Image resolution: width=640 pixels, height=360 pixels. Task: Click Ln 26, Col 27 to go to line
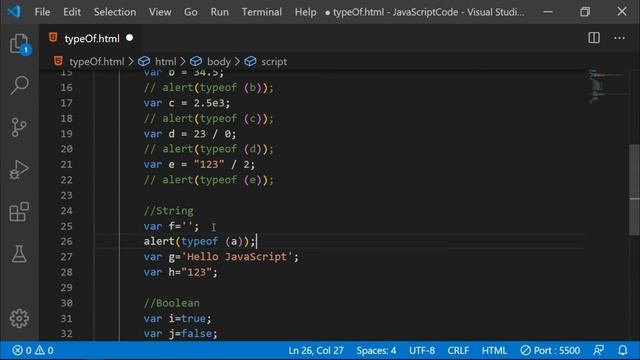(316, 350)
